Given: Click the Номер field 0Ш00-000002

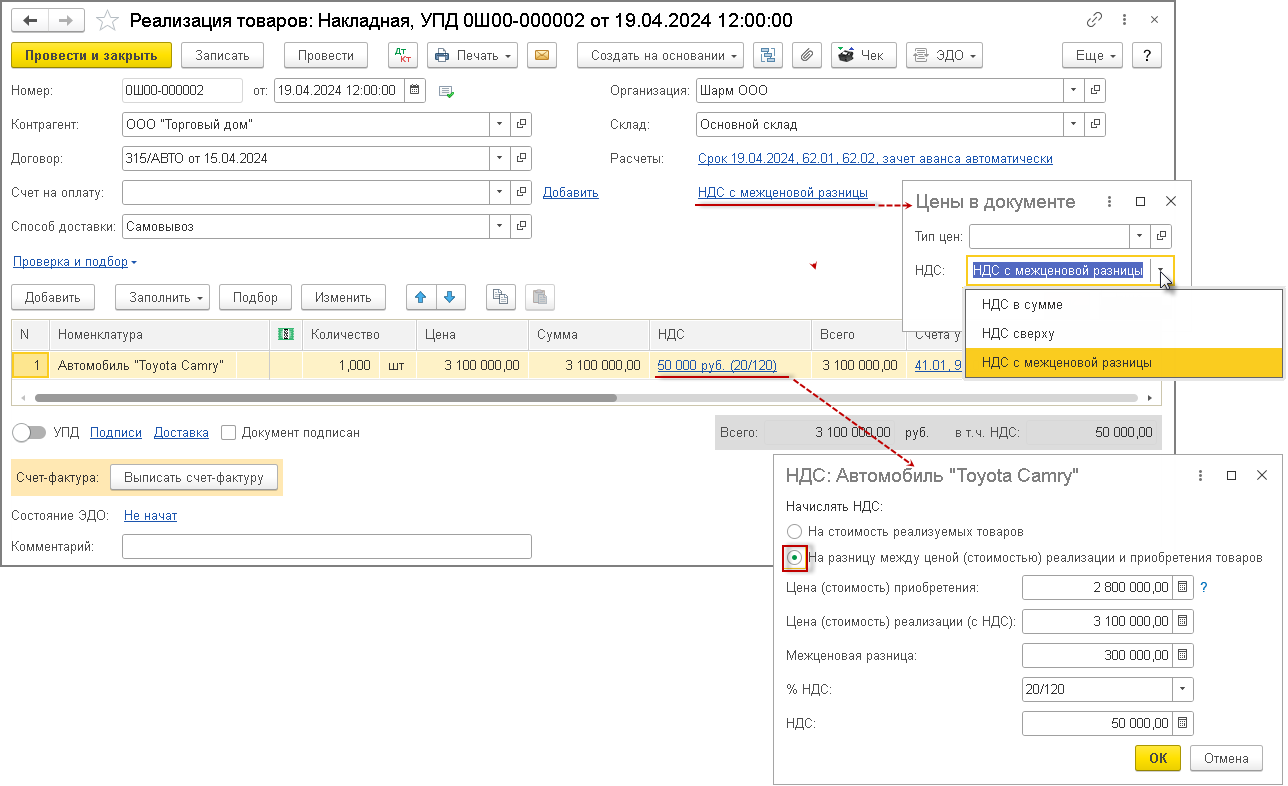Looking at the screenshot, I should pos(182,90).
